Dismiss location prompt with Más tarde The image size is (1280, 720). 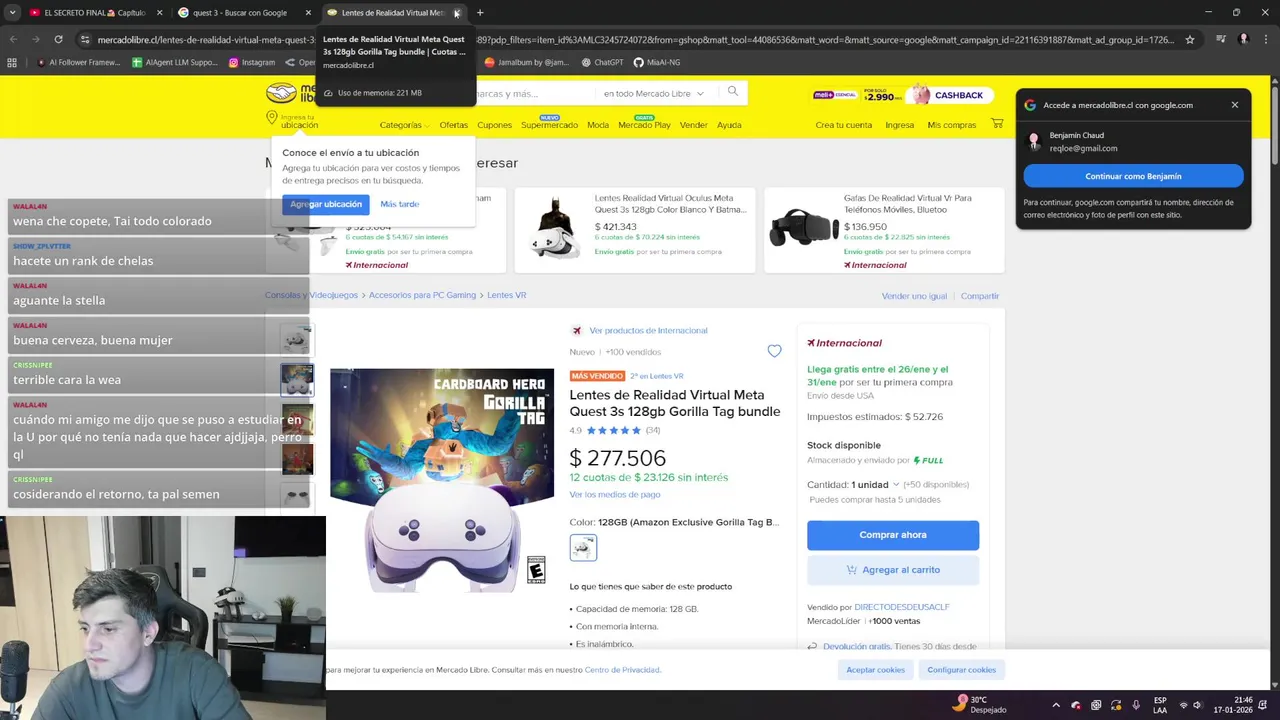click(x=399, y=204)
